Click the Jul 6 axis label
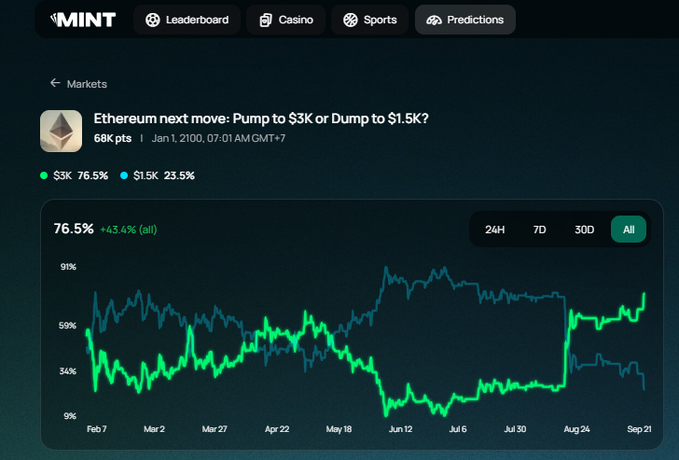This screenshot has height=460, width=679. pos(458,429)
